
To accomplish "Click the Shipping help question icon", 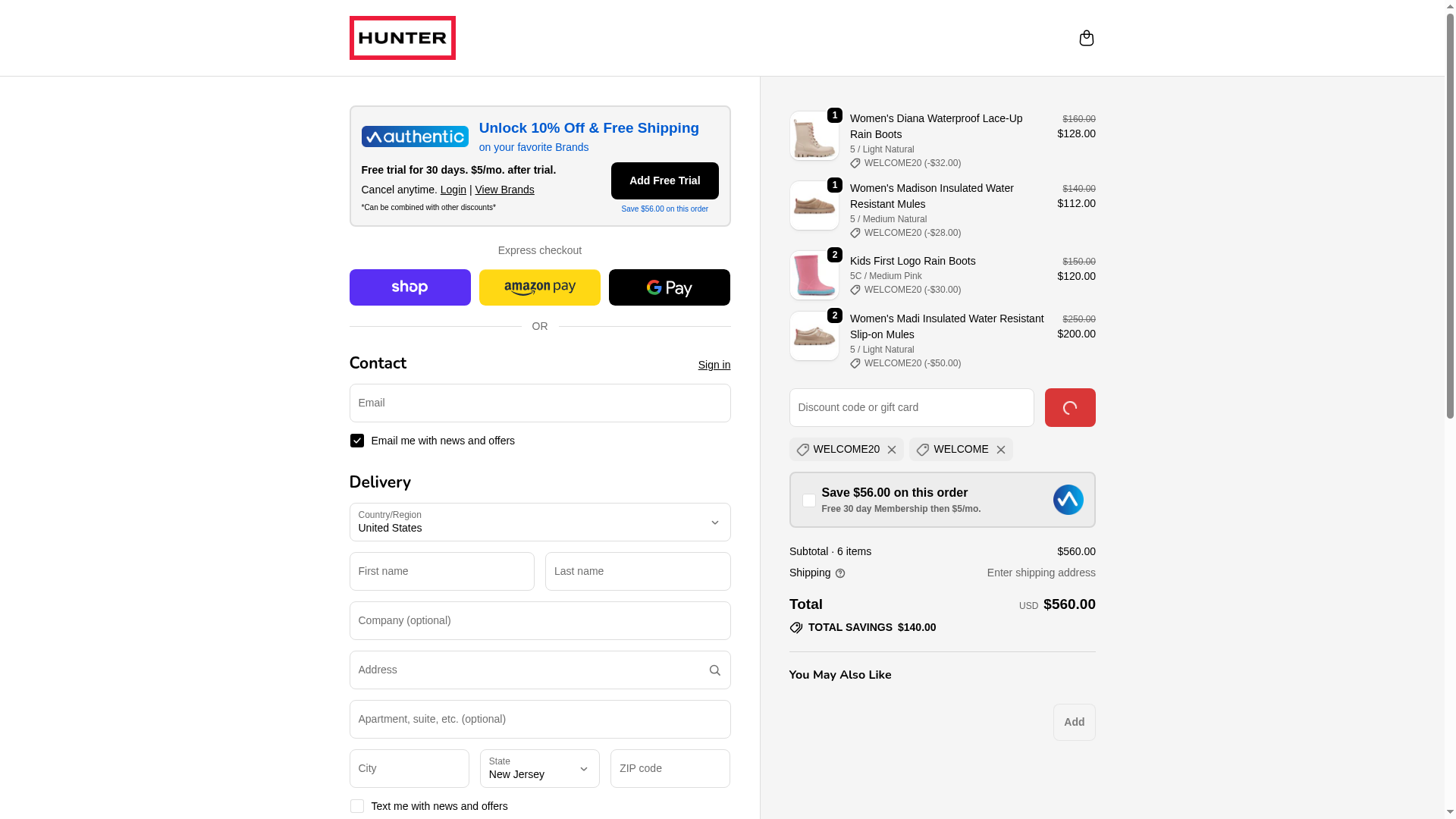I will pyautogui.click(x=840, y=573).
